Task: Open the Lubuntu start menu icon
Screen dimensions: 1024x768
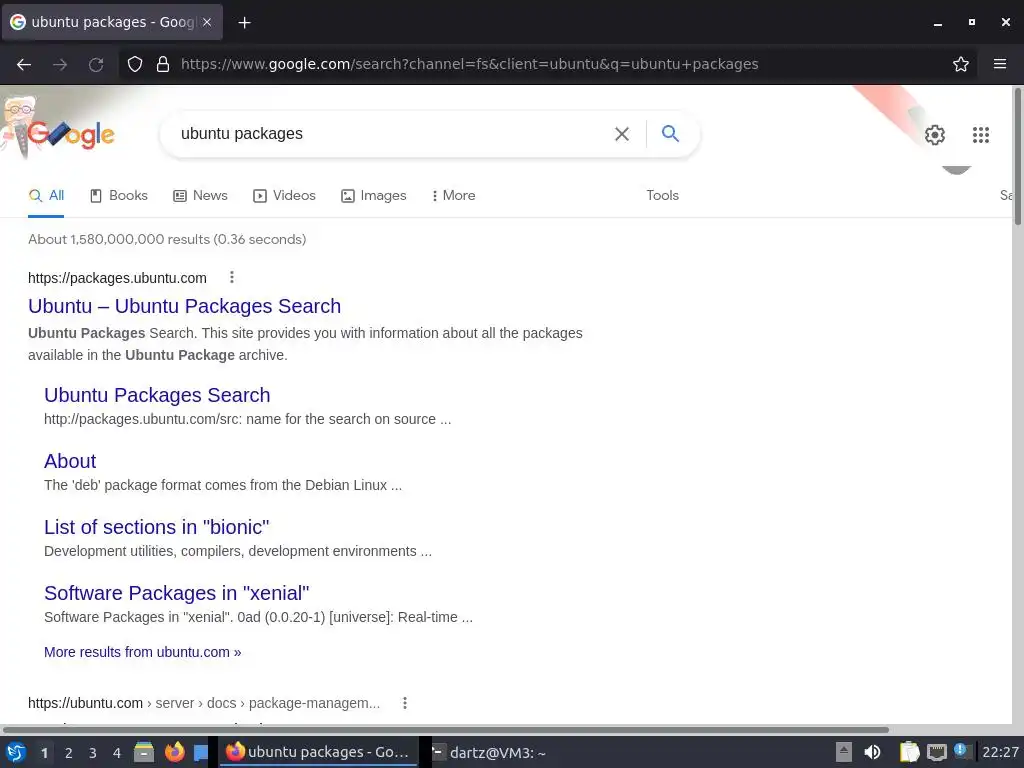Action: 16,753
